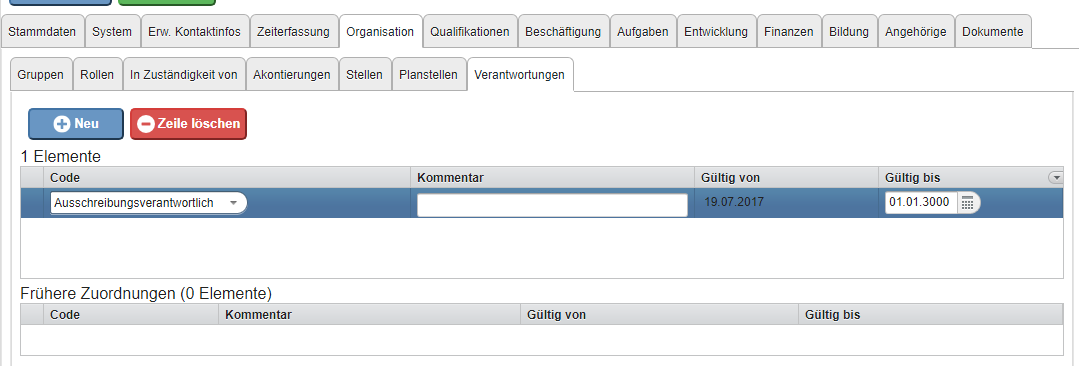Click the plus icon on Neu button
The width and height of the screenshot is (1079, 366).
[63, 125]
